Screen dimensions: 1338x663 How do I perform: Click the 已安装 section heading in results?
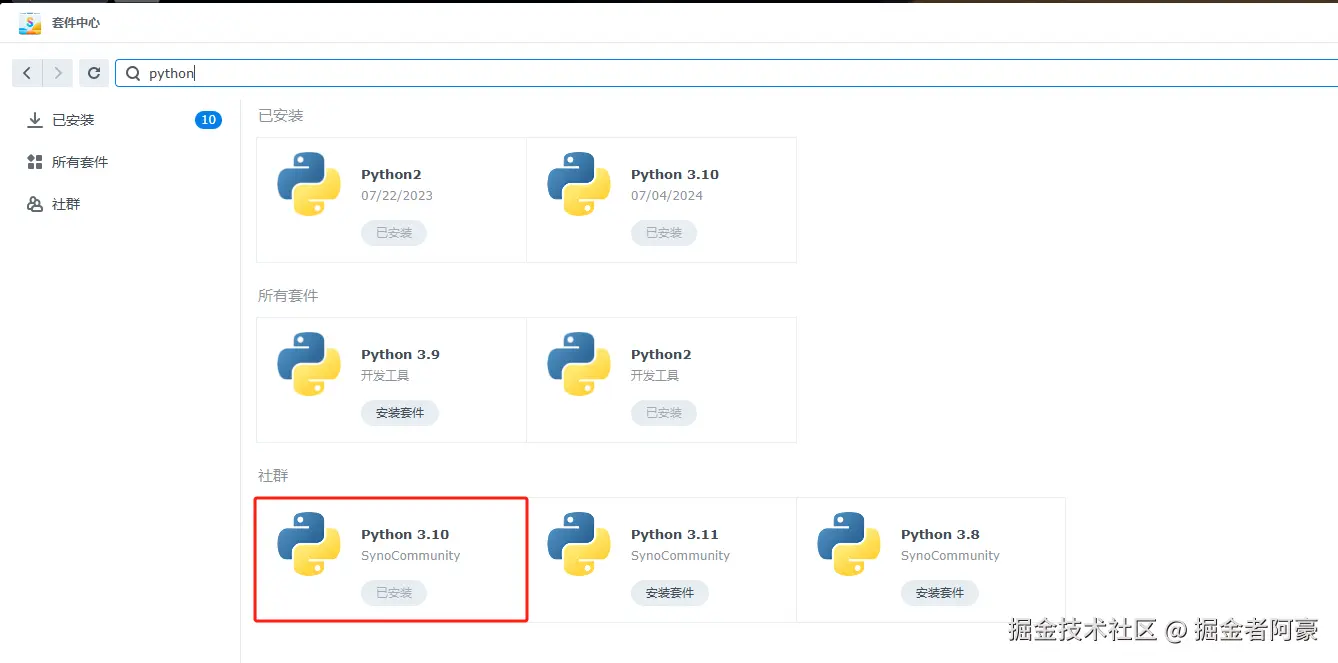click(x=281, y=116)
